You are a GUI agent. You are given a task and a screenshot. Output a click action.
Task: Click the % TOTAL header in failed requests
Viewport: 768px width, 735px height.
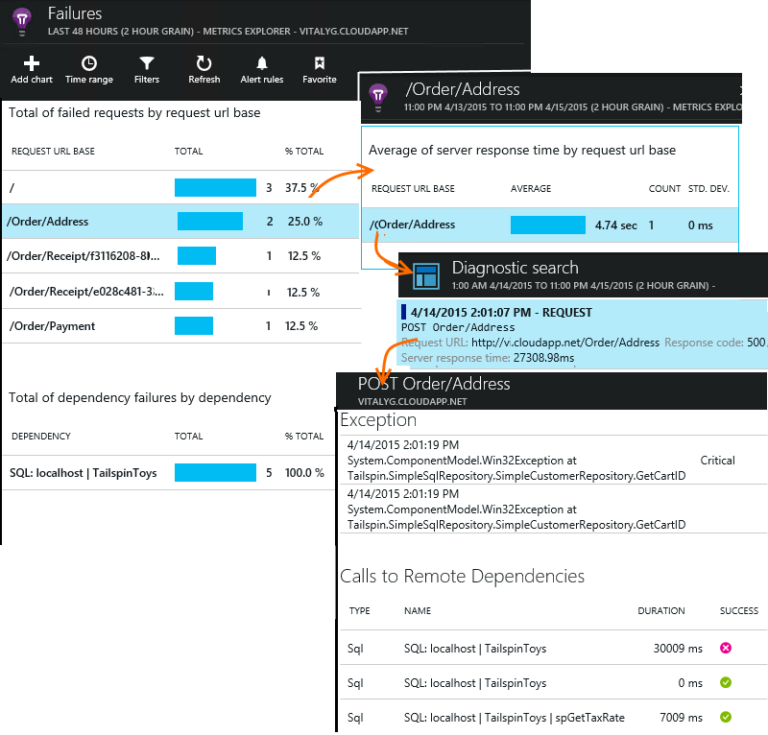point(304,151)
